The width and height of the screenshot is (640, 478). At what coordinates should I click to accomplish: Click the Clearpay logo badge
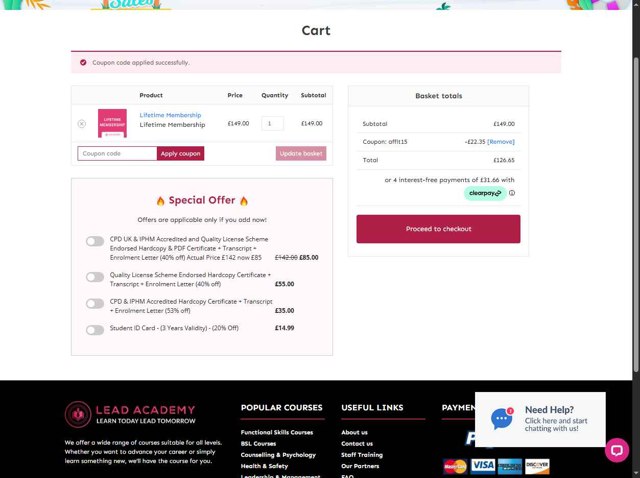[485, 193]
